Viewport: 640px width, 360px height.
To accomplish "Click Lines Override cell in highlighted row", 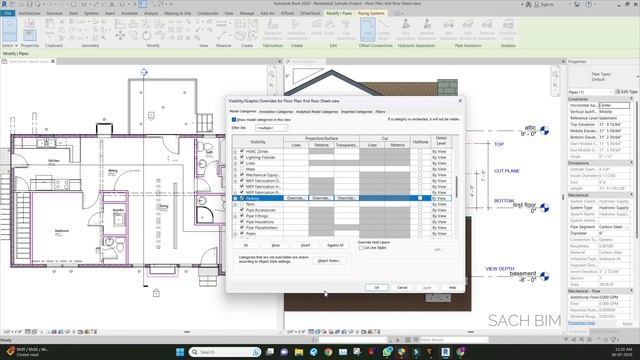I will 296,198.
